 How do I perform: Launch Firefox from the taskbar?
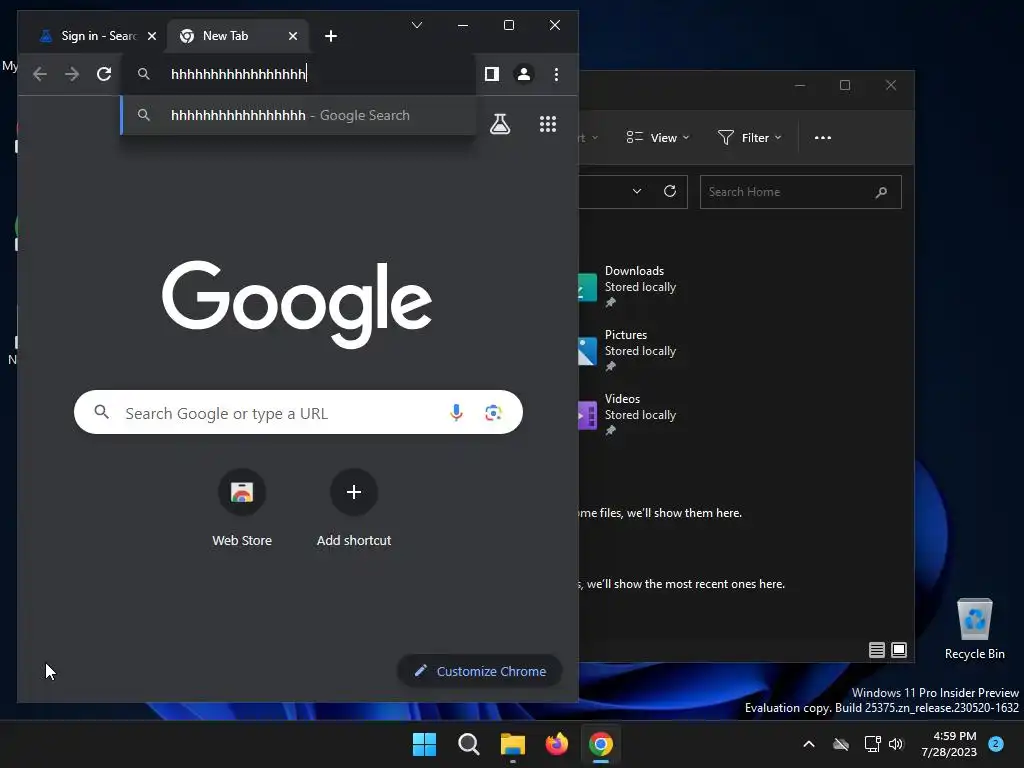point(556,744)
